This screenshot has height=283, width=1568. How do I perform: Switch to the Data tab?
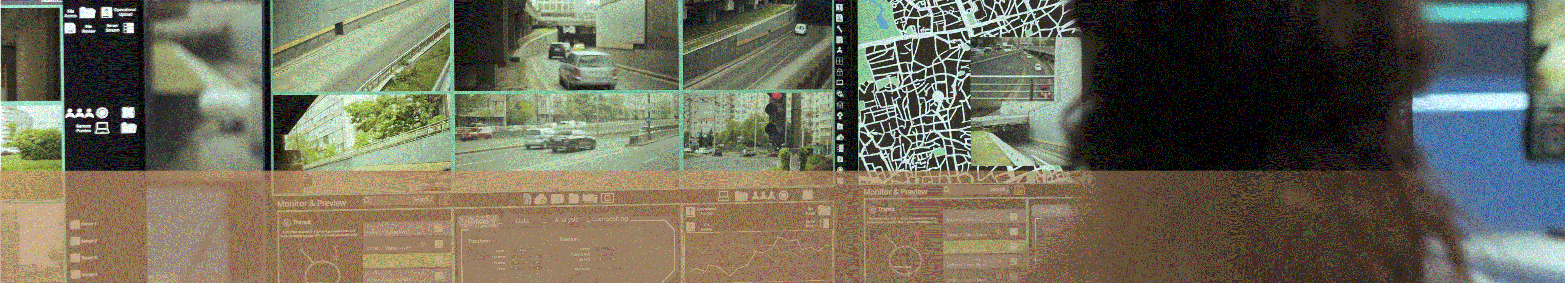pos(522,221)
